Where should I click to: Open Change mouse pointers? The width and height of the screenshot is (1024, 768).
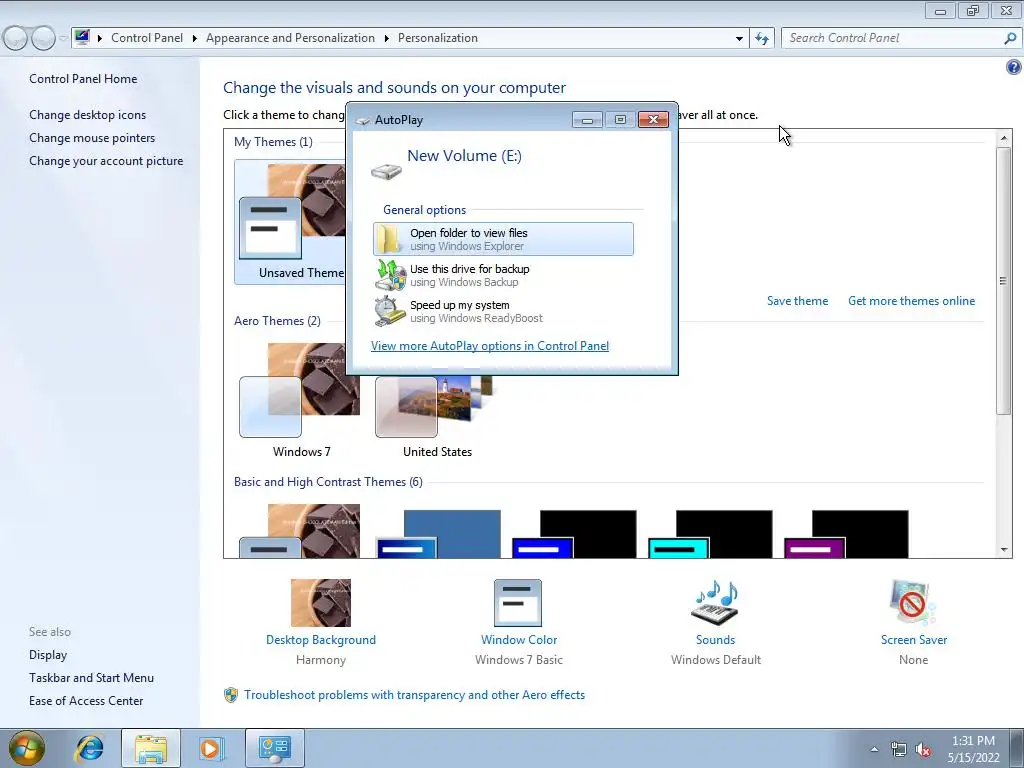92,138
